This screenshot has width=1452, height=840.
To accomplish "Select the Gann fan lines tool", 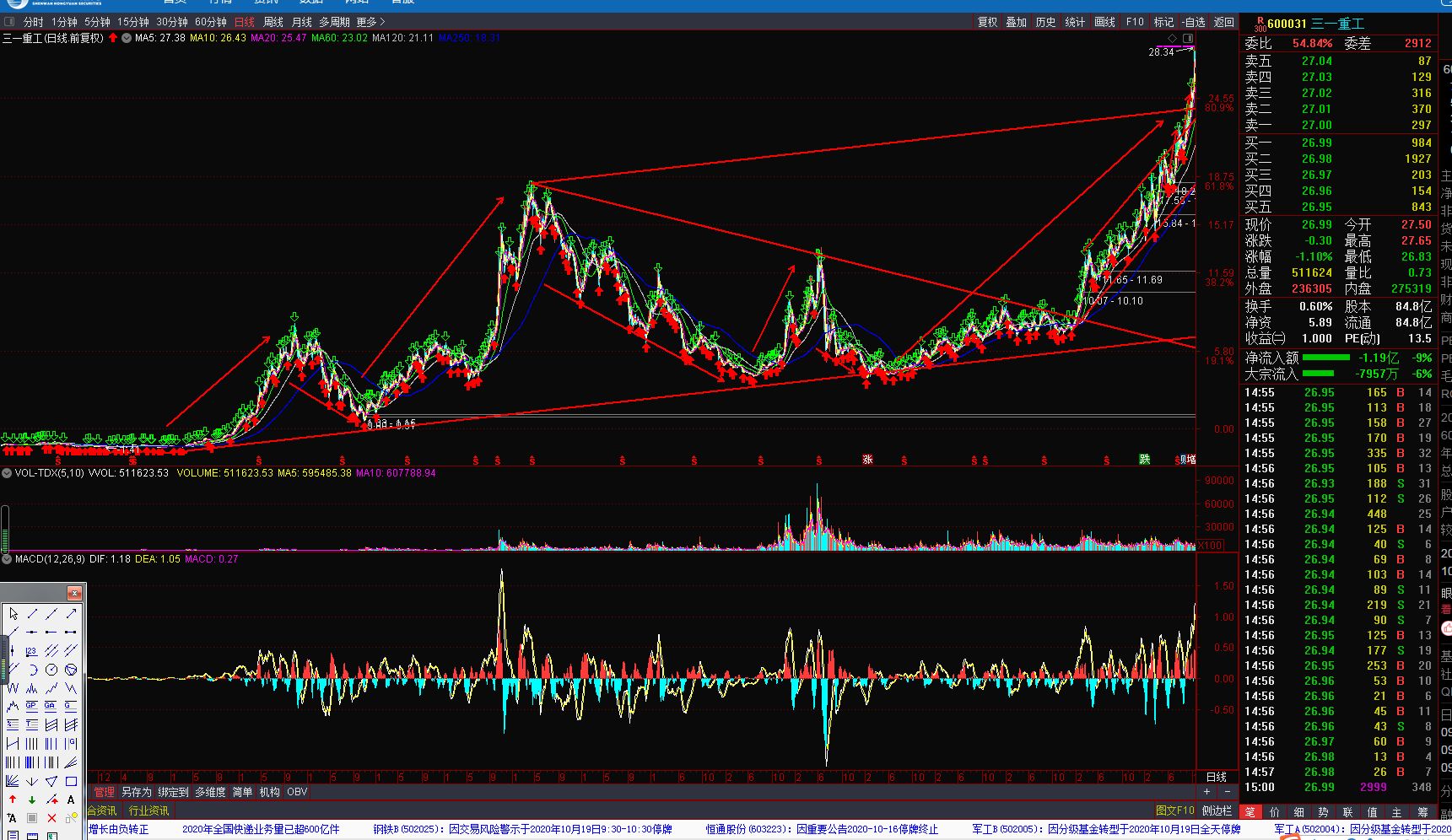I will point(13,781).
